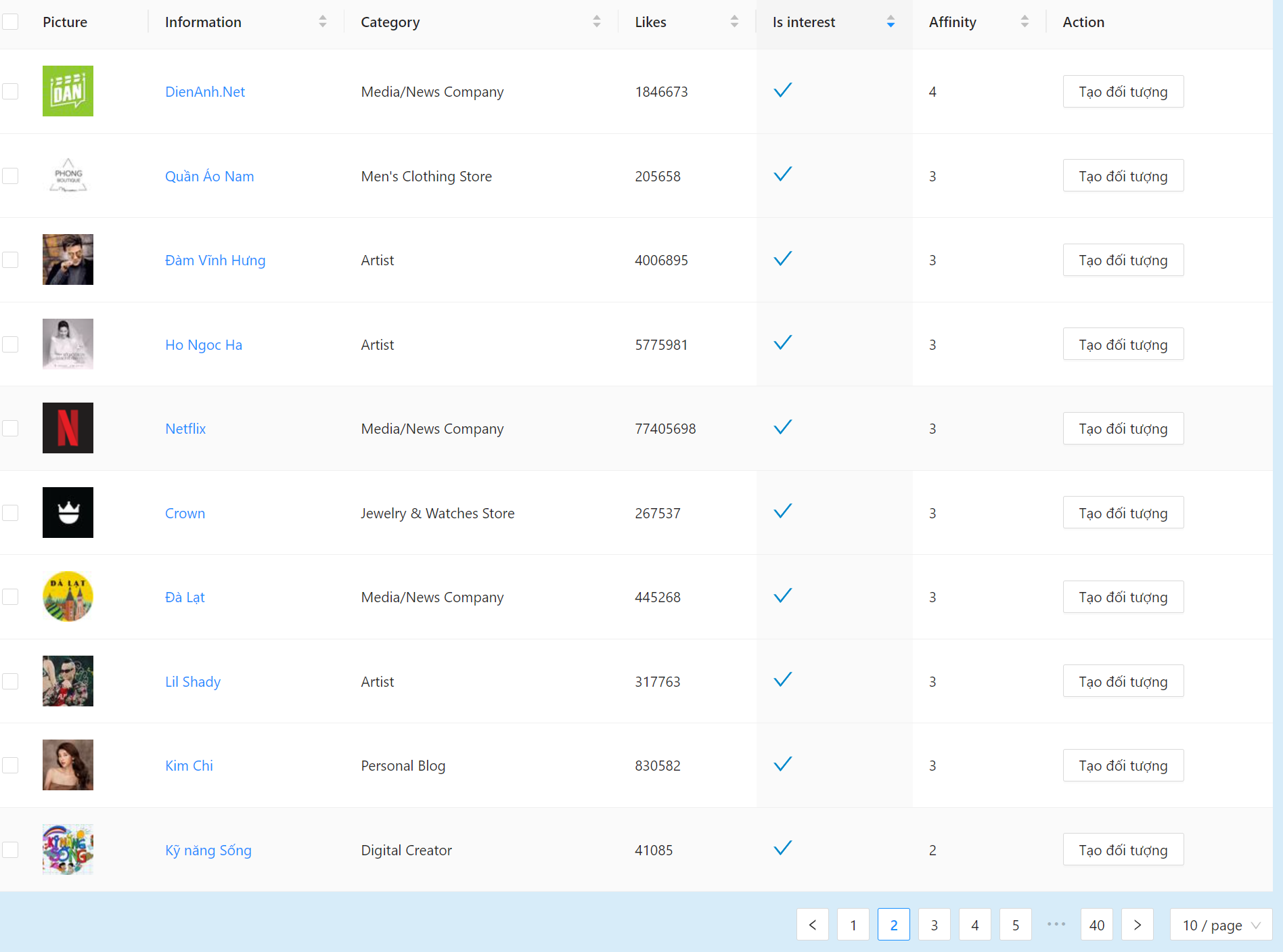Select the Quần Áo Nam row checkbox

coord(10,176)
